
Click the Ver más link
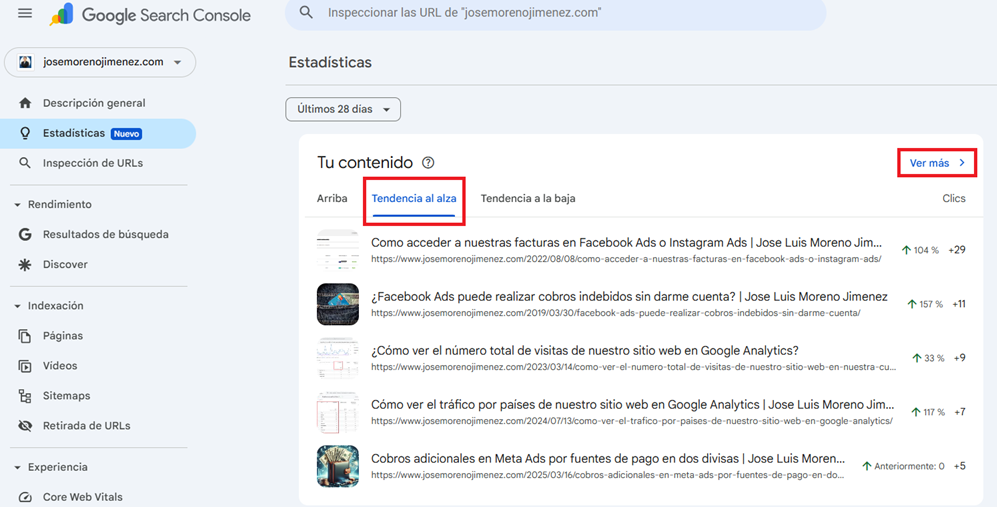tap(936, 162)
